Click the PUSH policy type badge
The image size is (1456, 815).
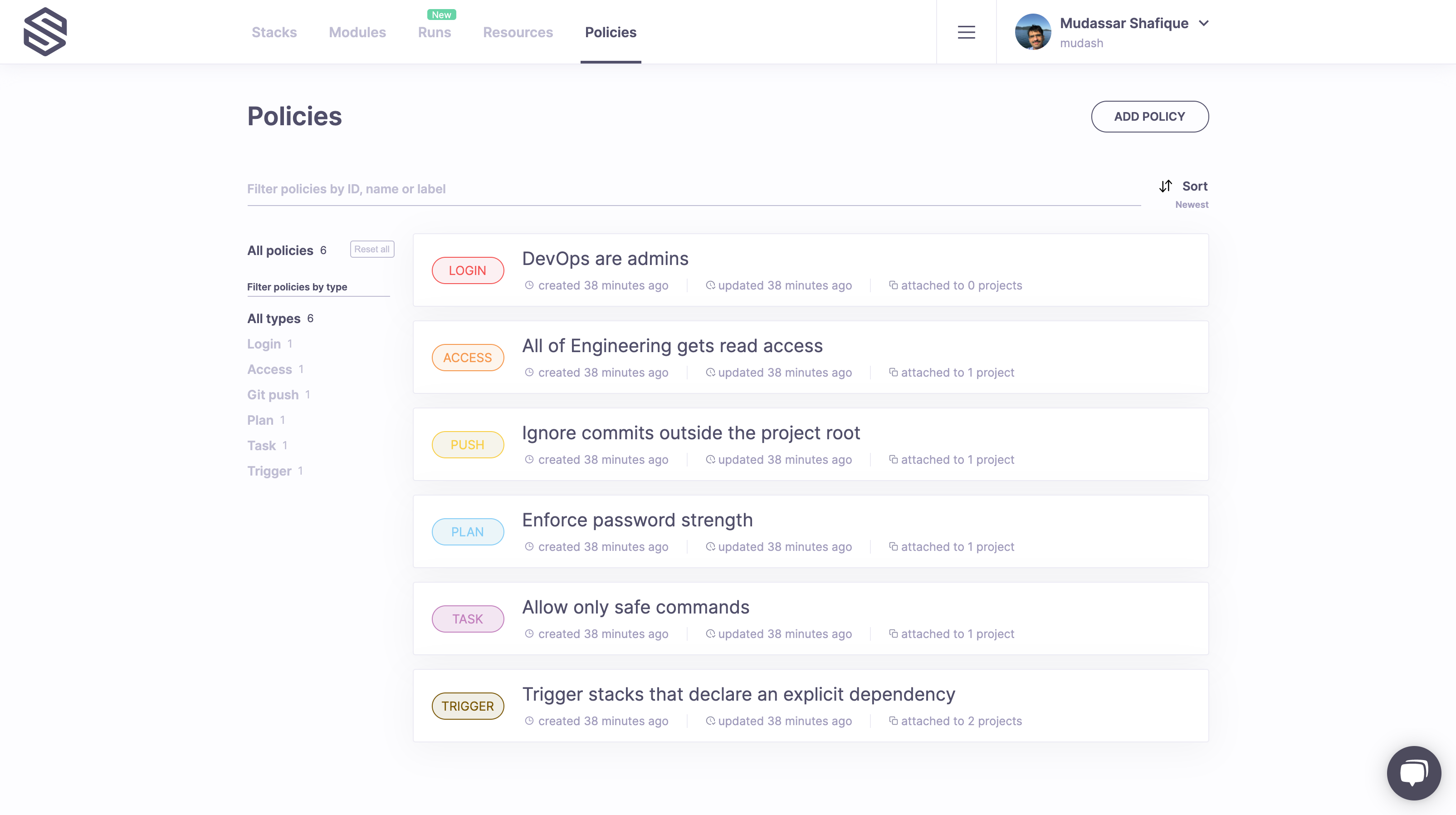[468, 445]
